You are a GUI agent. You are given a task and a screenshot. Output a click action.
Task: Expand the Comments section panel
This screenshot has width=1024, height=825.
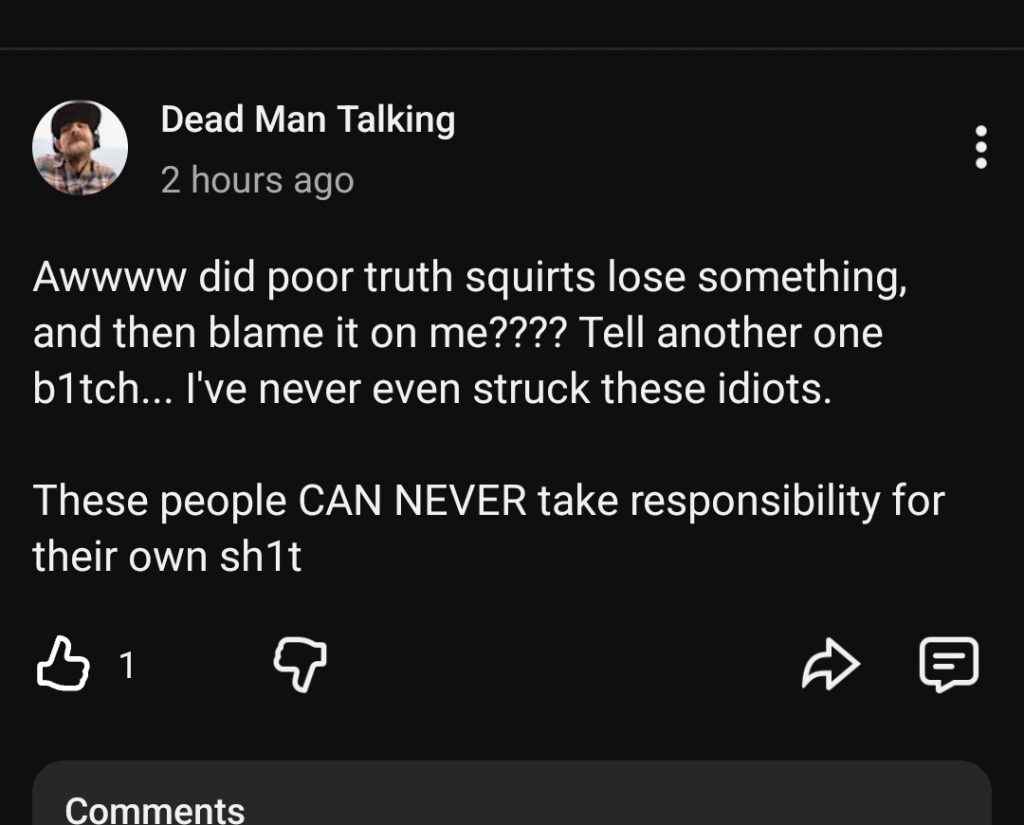tap(511, 793)
